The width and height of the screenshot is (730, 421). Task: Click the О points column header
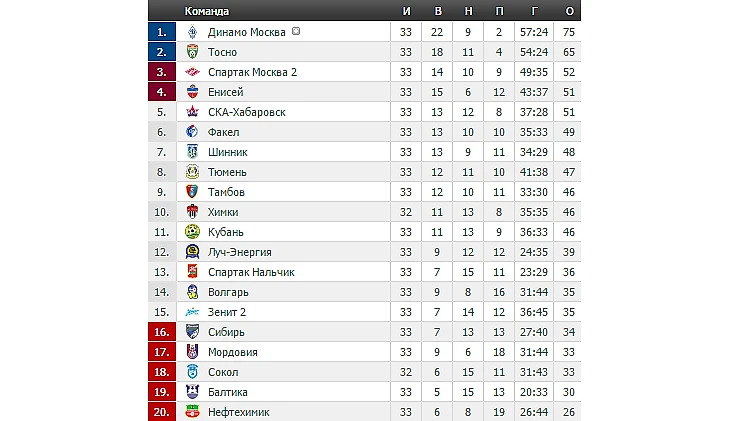coord(569,11)
